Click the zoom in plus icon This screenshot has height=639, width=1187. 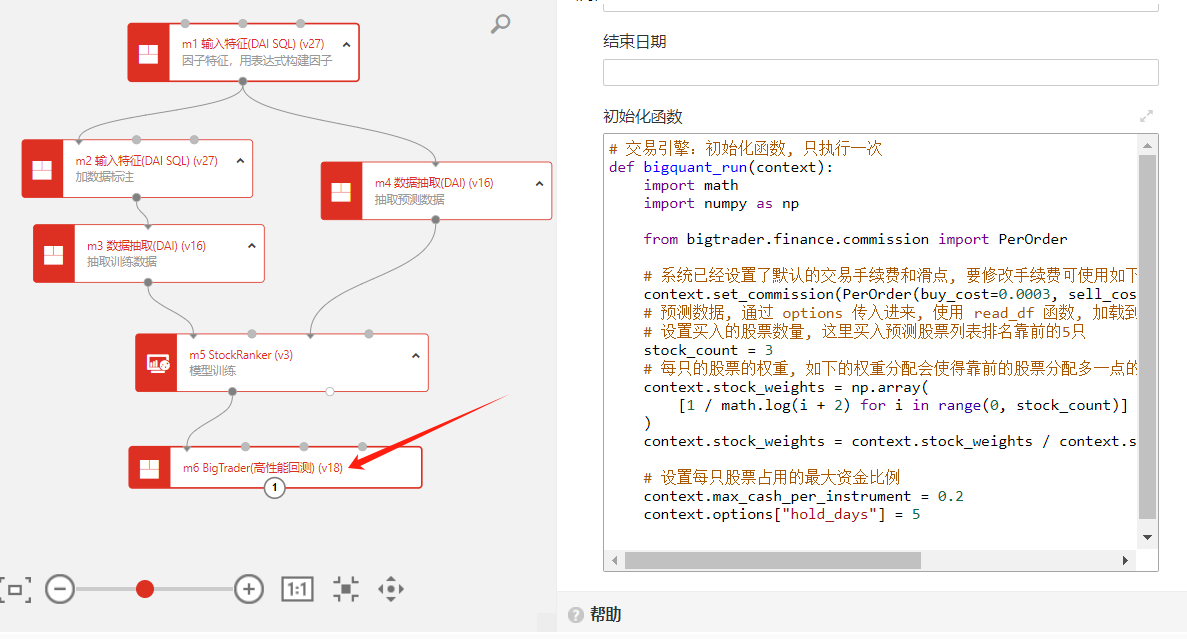coord(248,589)
